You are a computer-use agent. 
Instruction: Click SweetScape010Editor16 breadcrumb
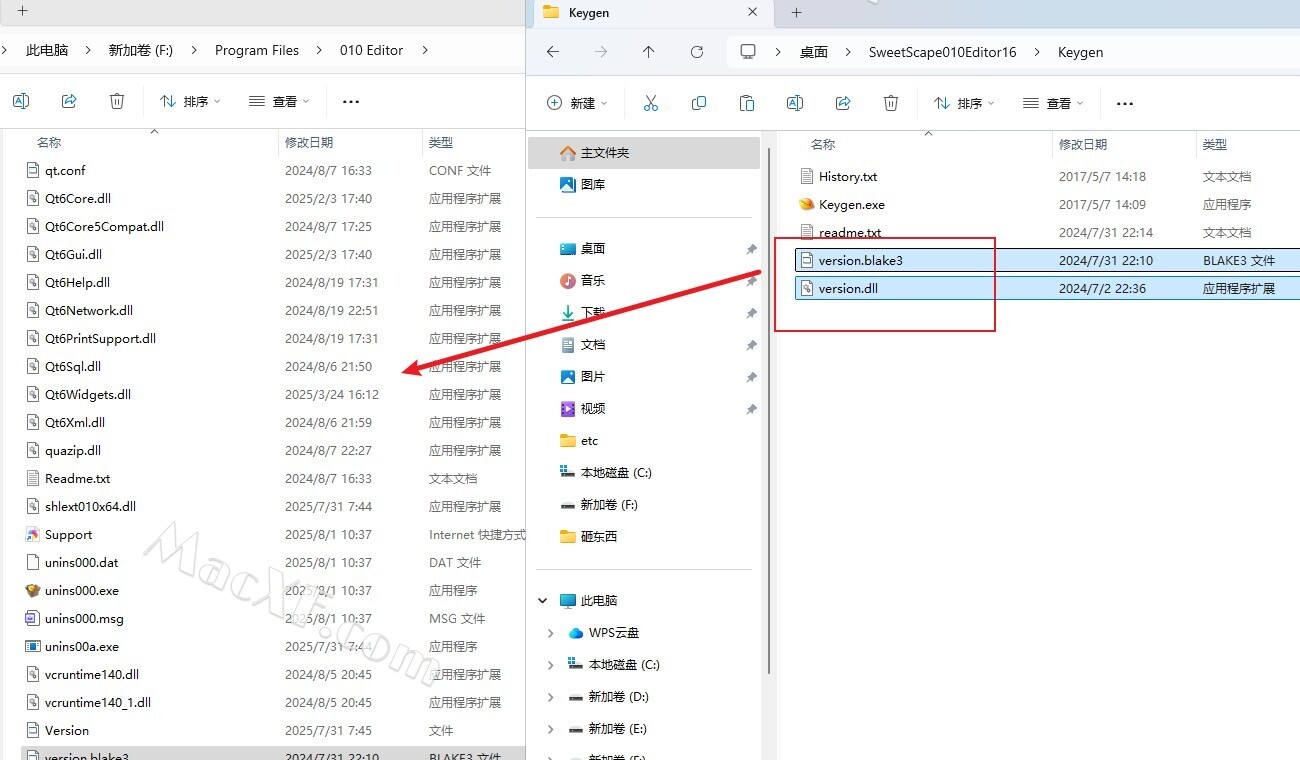click(x=942, y=52)
